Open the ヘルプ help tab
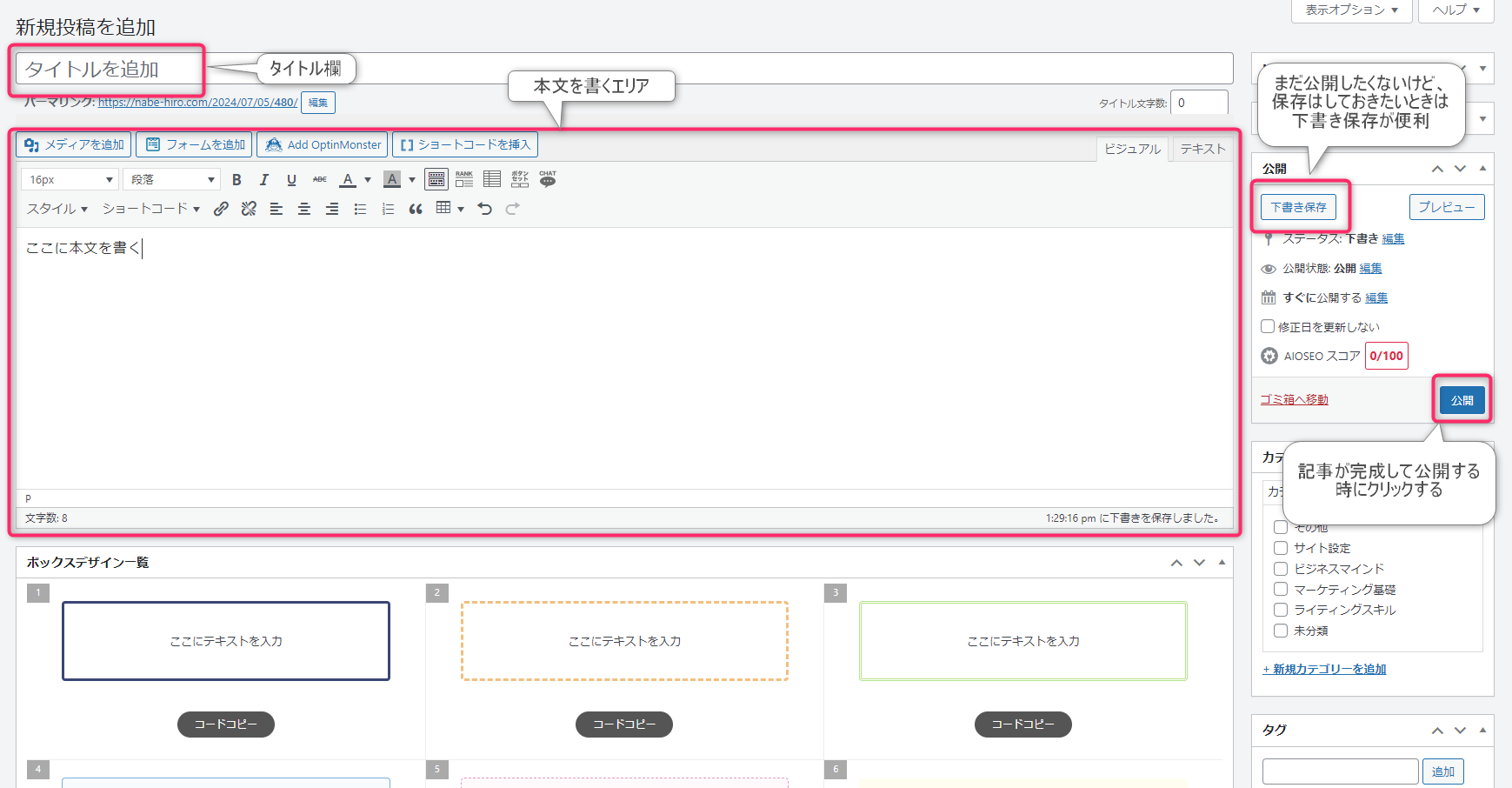The image size is (1512, 788). point(1456,10)
